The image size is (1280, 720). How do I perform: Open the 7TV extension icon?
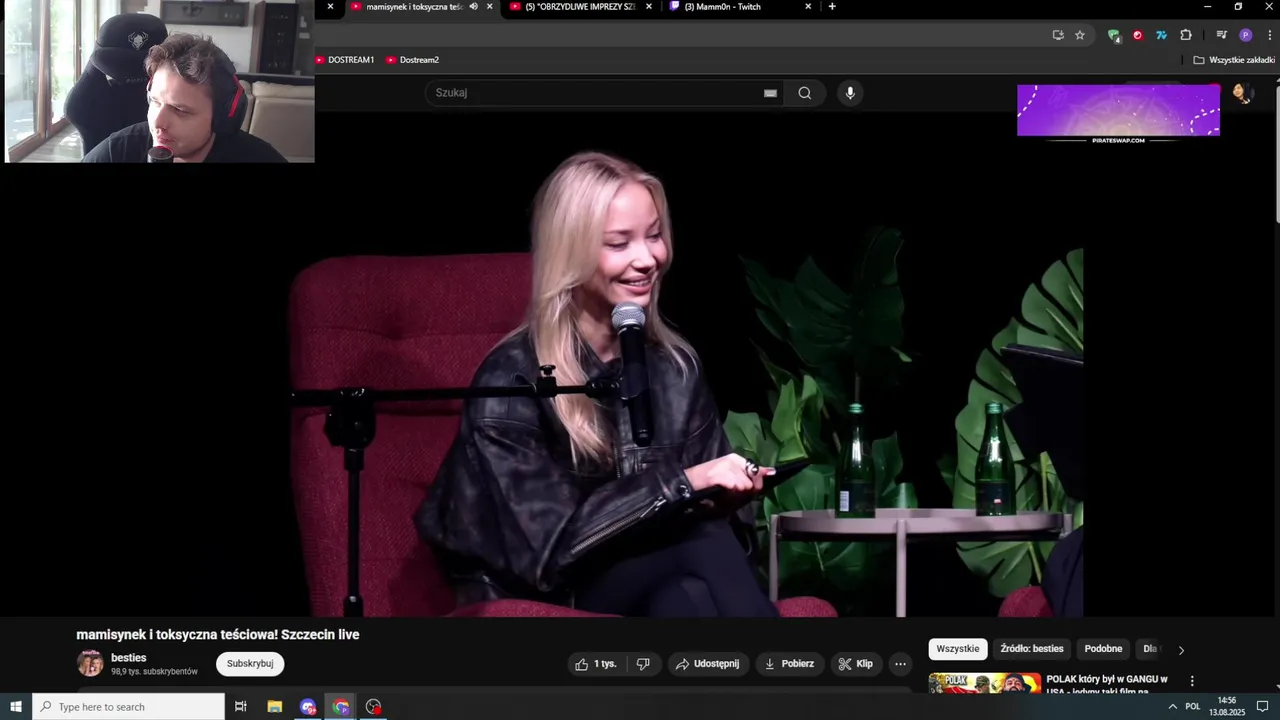[1162, 35]
